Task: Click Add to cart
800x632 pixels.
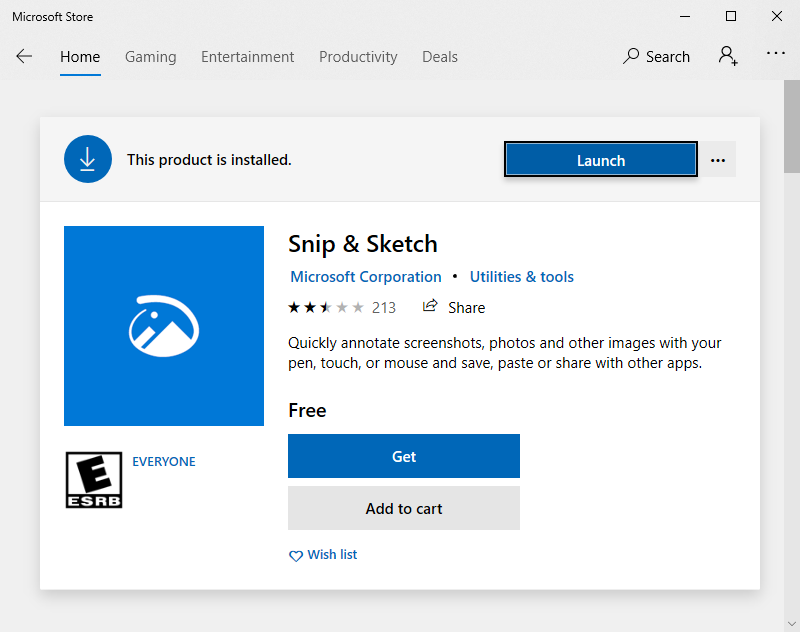Action: [x=404, y=508]
